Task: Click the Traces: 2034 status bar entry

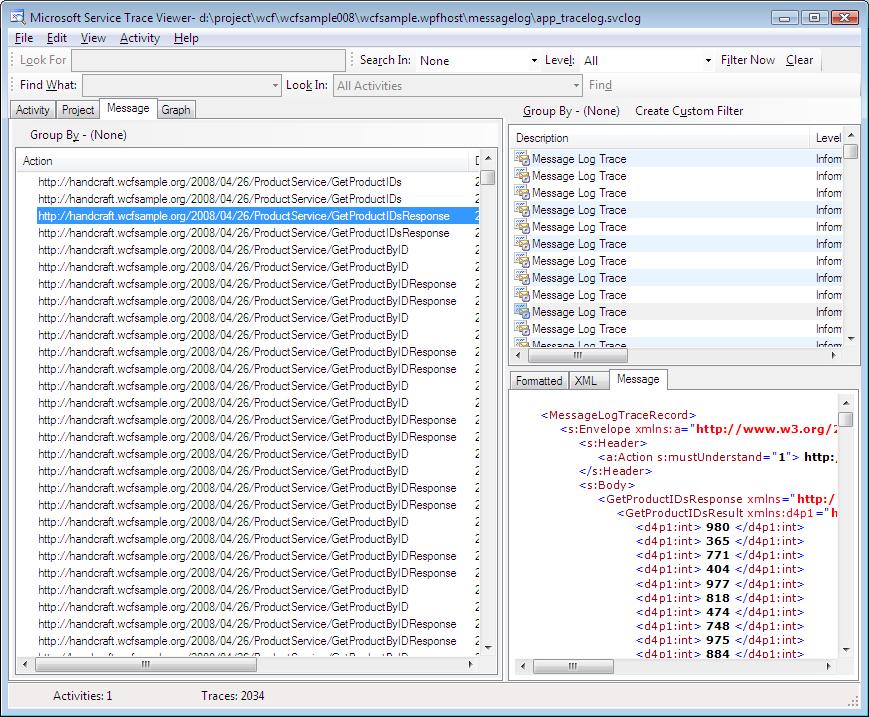Action: point(233,695)
